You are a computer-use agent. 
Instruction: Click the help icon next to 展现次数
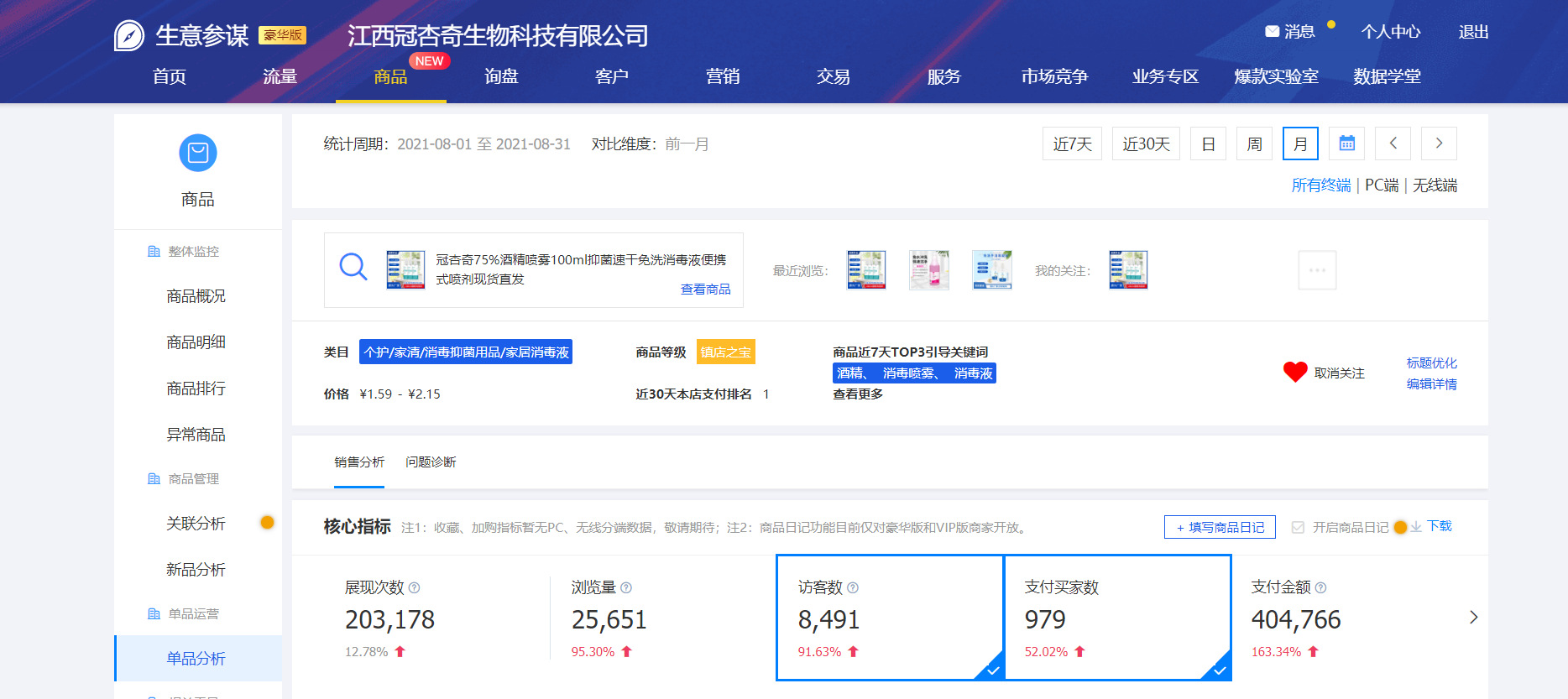click(x=414, y=588)
